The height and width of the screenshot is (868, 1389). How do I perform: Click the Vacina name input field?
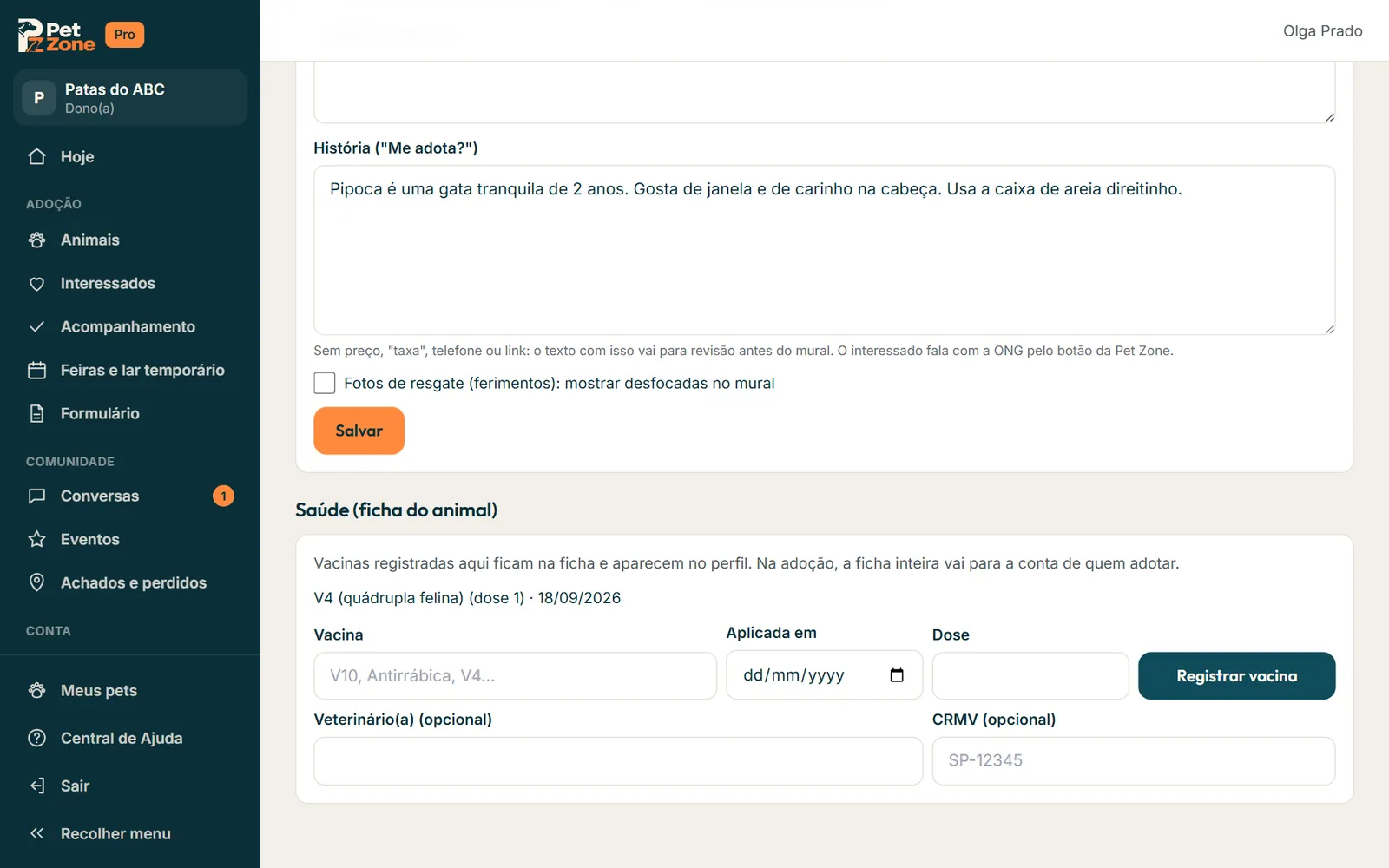[515, 675]
